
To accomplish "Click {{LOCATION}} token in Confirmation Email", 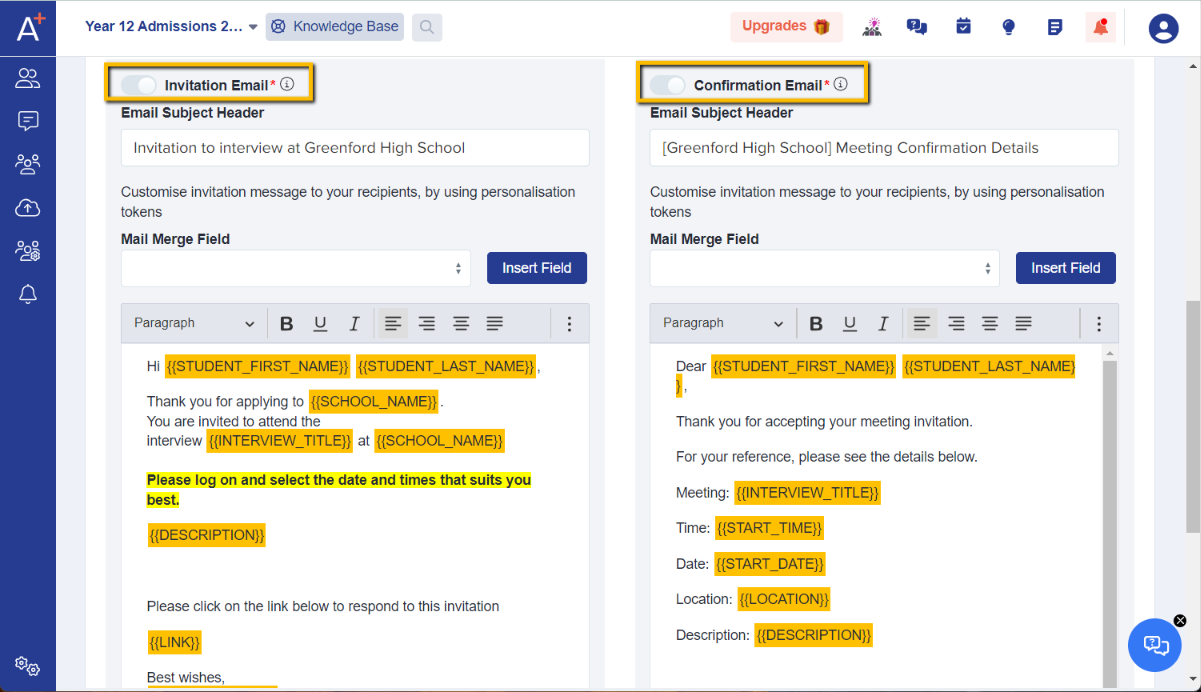I will point(784,599).
